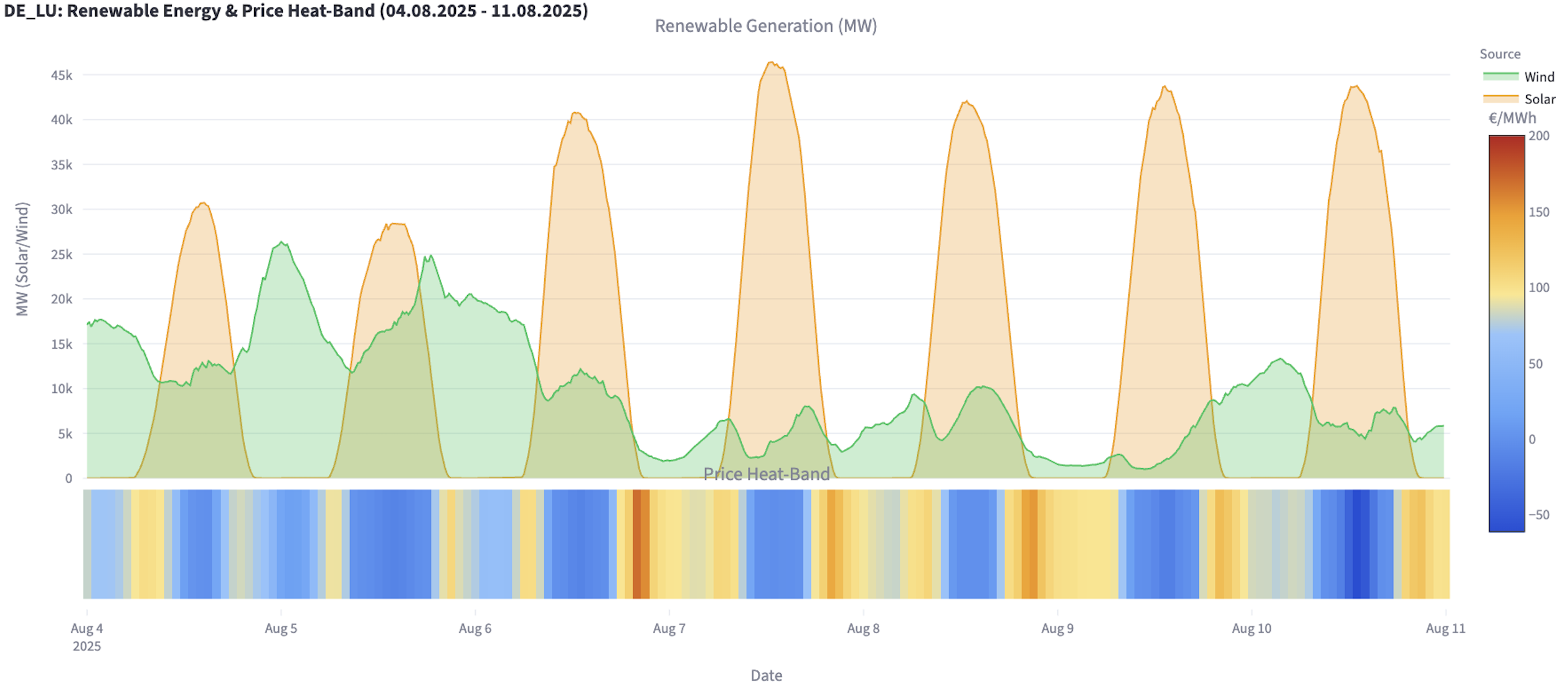The image size is (1568, 690).
Task: Toggle the Wind series in legend
Action: point(1538,77)
